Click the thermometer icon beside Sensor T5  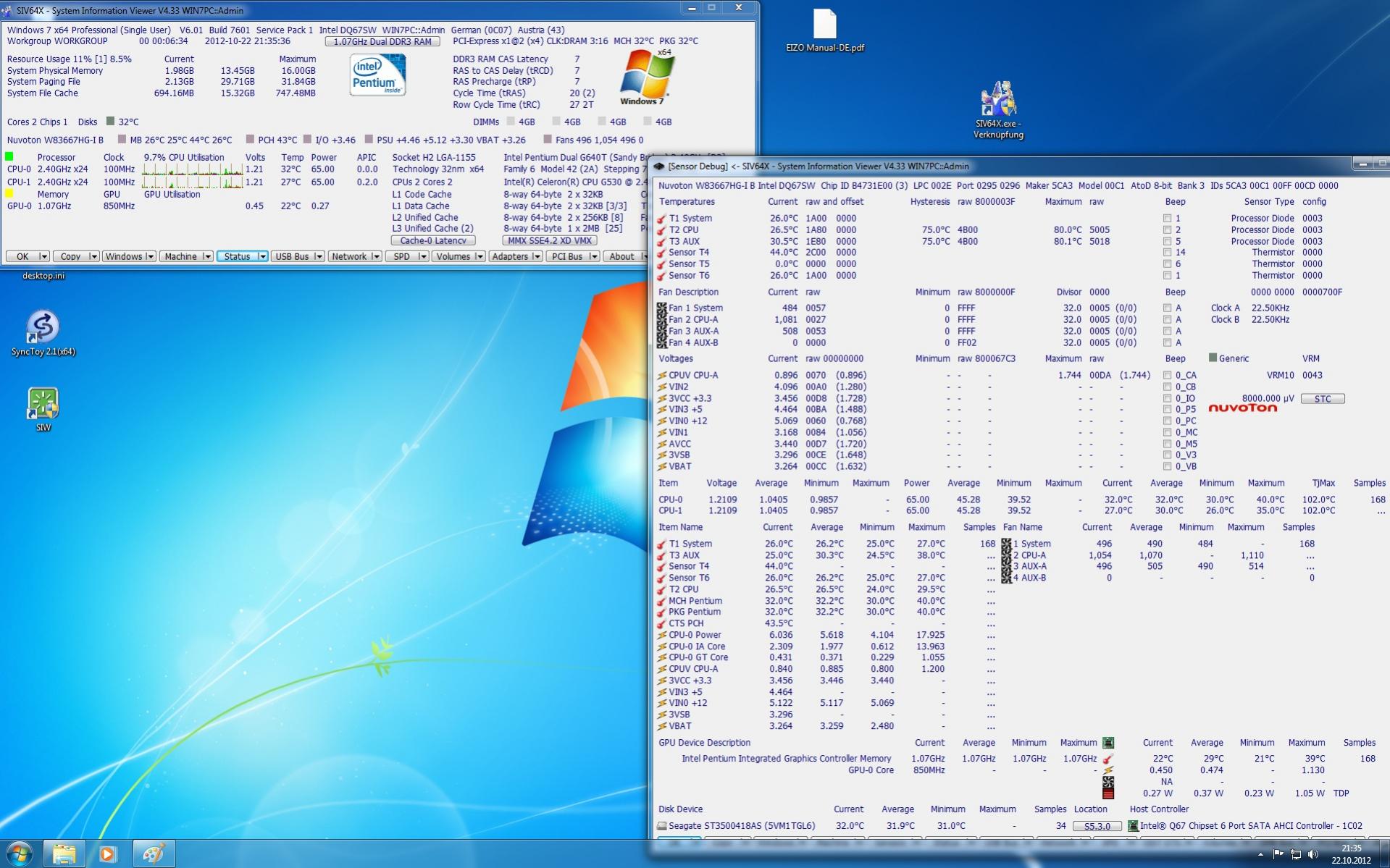coord(661,264)
